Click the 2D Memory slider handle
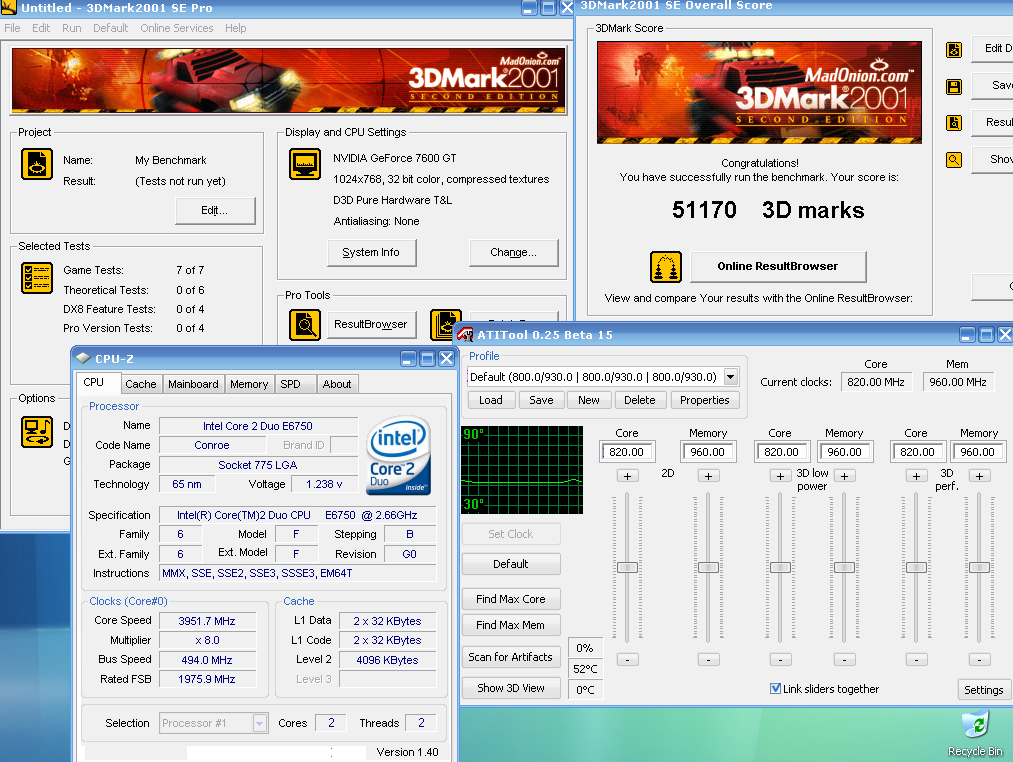Screen dimensions: 1013x762 [709, 567]
